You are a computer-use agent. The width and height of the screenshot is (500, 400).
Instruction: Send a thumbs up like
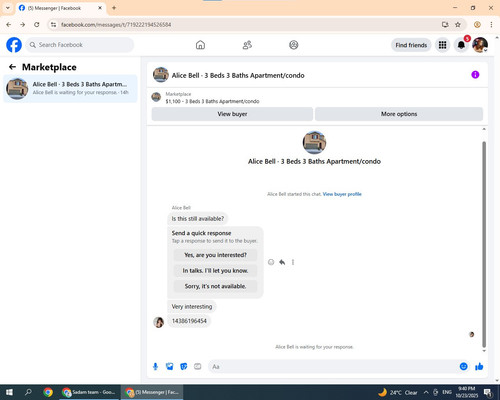[479, 367]
